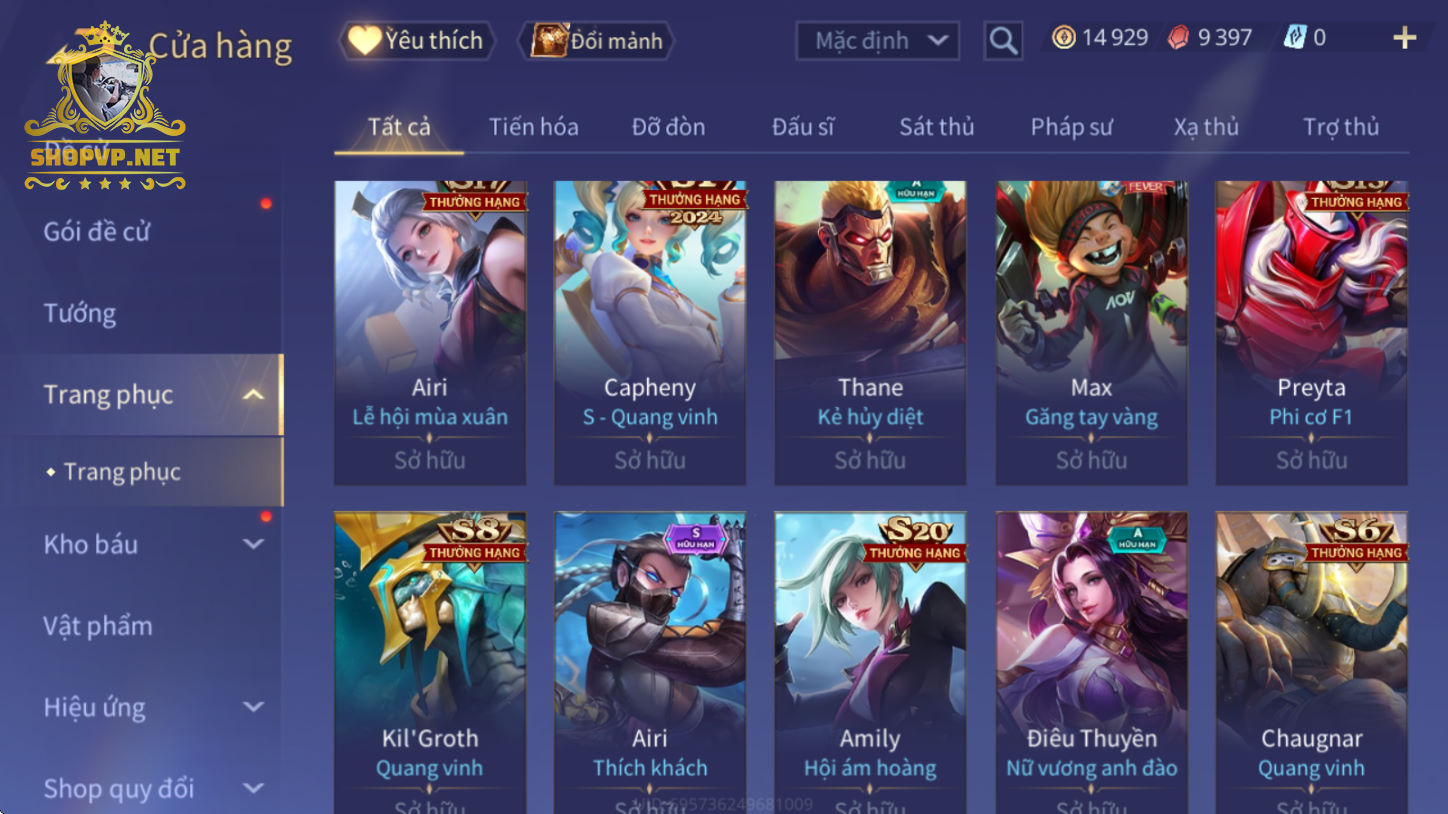Tap the red ruby currency icon
Screen dimensions: 1448x814
click(1180, 38)
